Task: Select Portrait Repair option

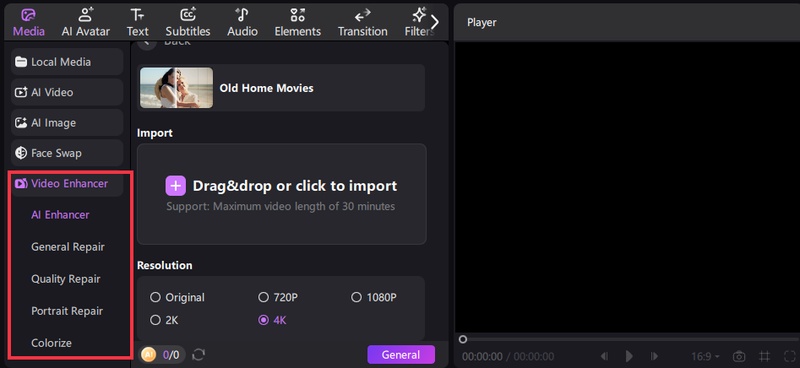Action: coord(67,311)
